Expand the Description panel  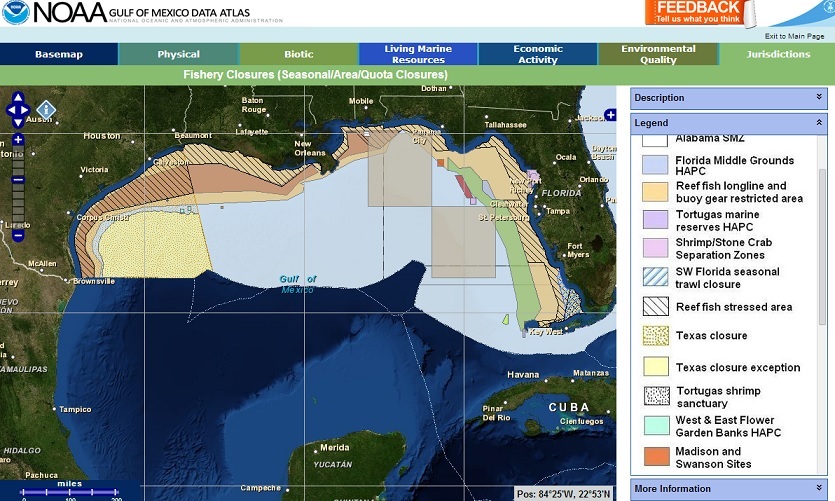[819, 98]
